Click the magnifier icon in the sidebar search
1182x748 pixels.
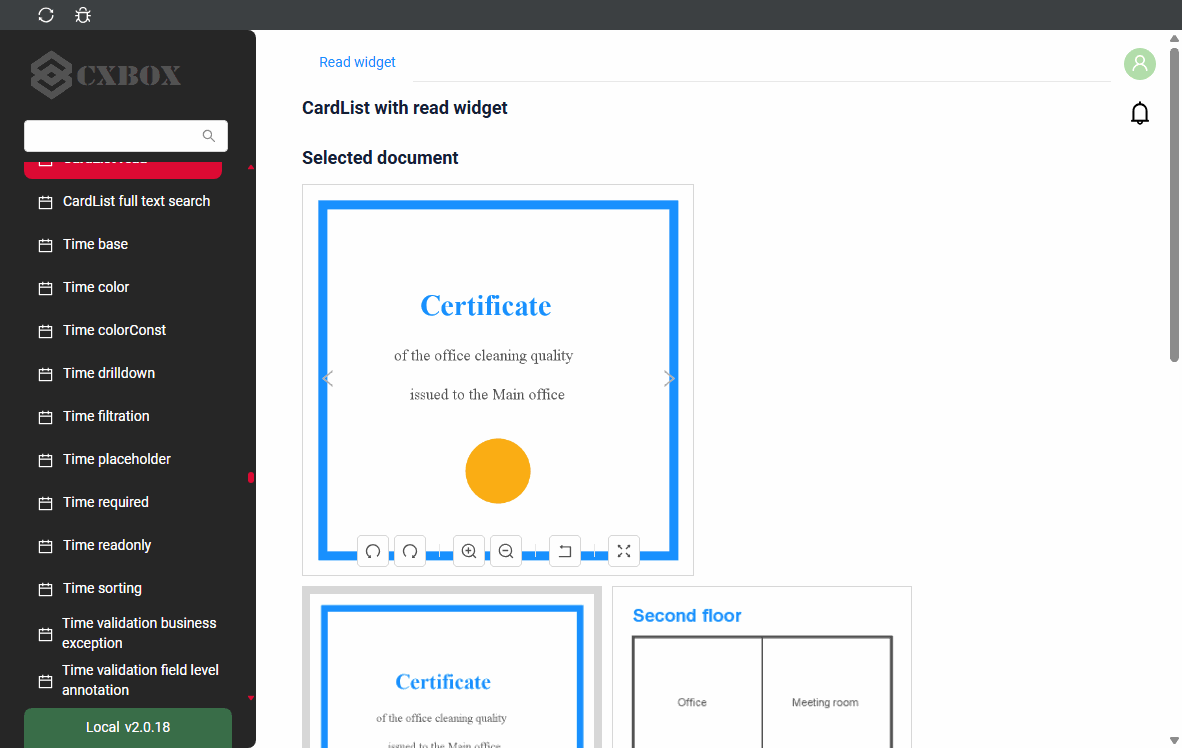click(x=209, y=136)
